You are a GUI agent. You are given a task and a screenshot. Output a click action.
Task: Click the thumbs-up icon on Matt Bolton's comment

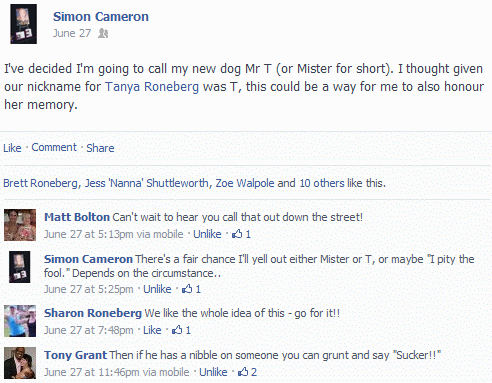tap(237, 234)
